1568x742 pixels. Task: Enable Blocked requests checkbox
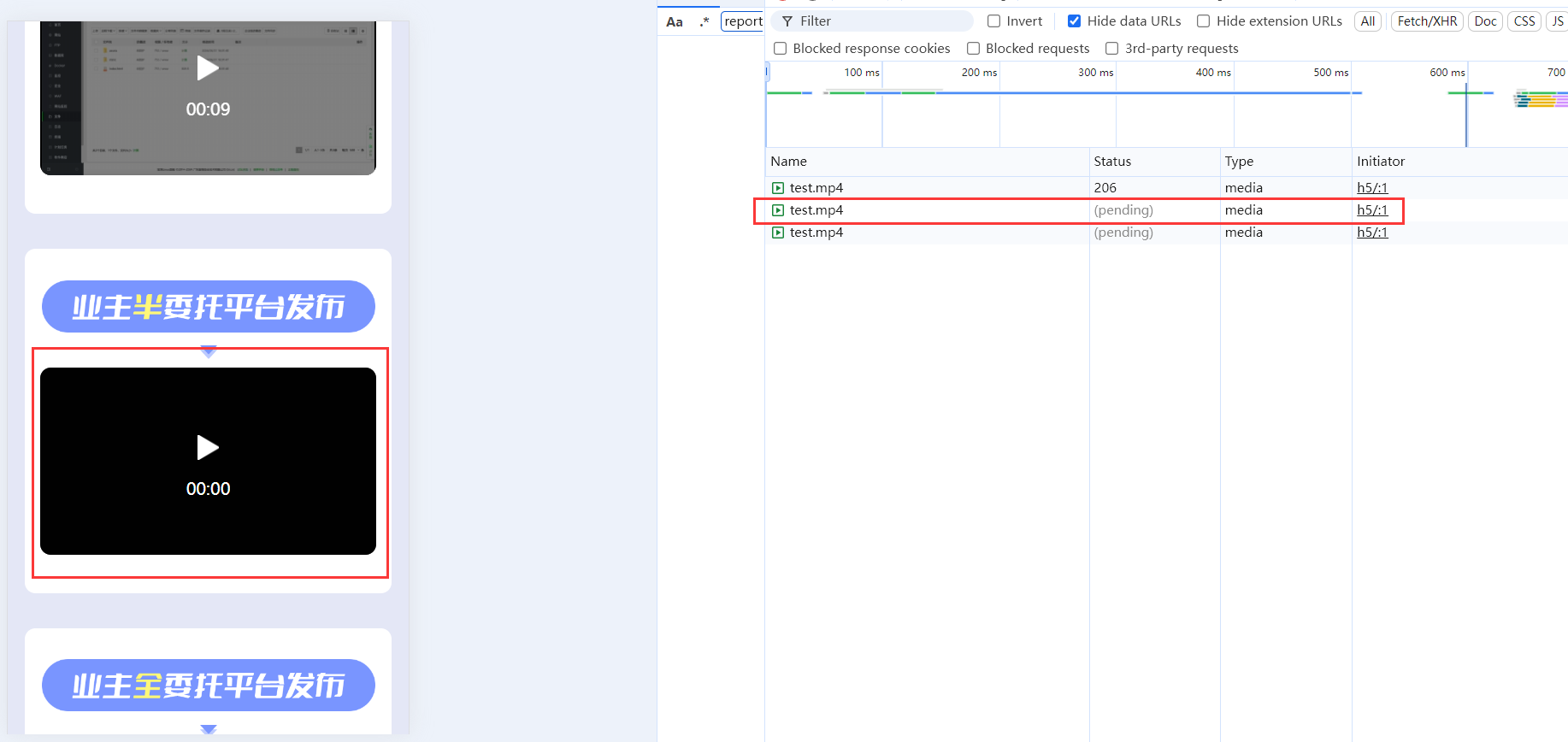[x=973, y=49]
